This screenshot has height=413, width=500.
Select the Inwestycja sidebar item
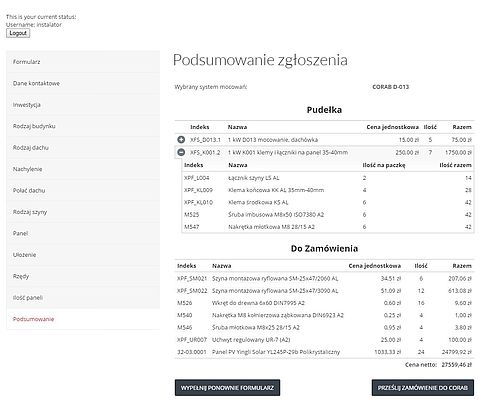83,105
